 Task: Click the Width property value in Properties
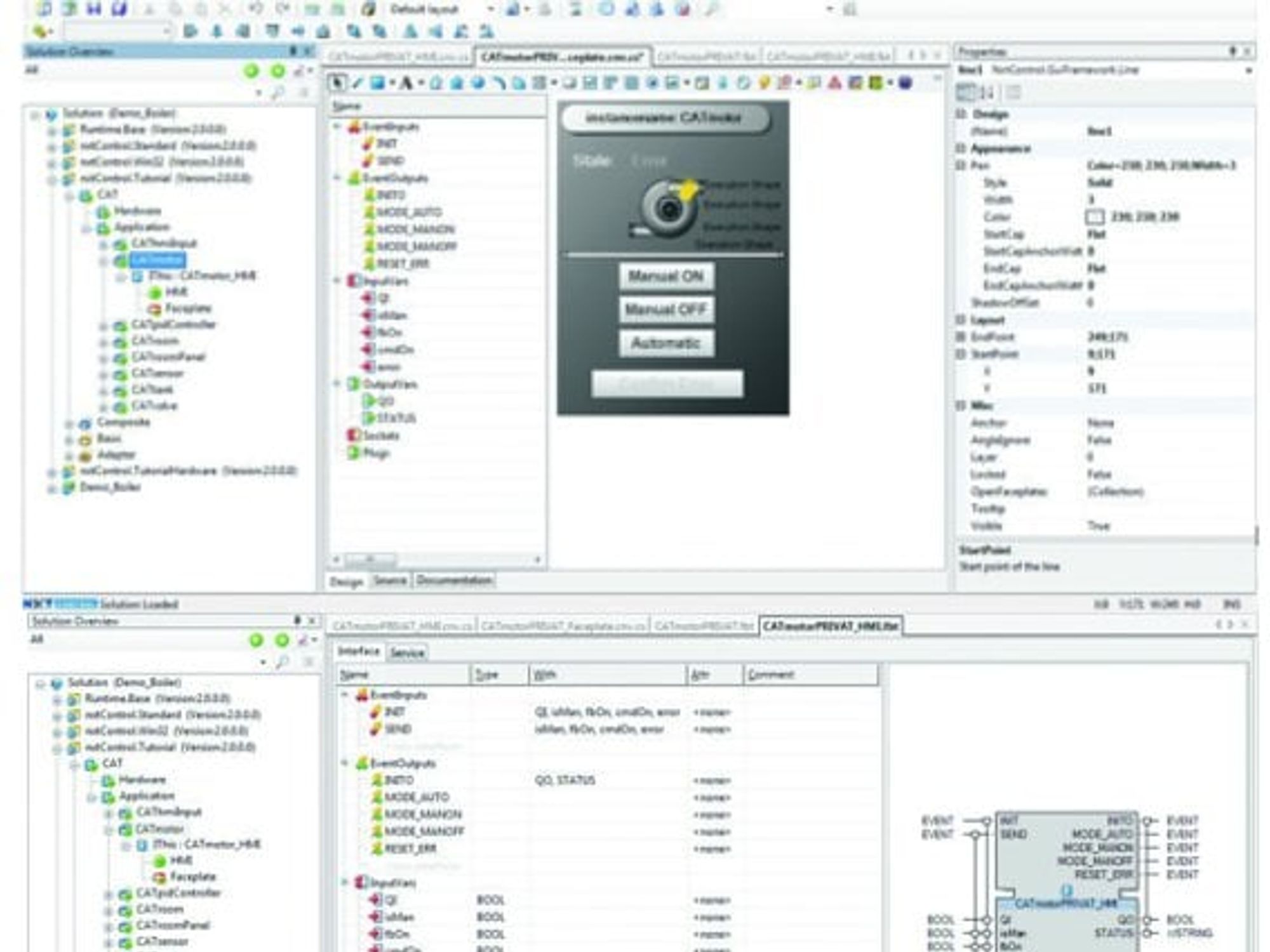click(x=1091, y=200)
